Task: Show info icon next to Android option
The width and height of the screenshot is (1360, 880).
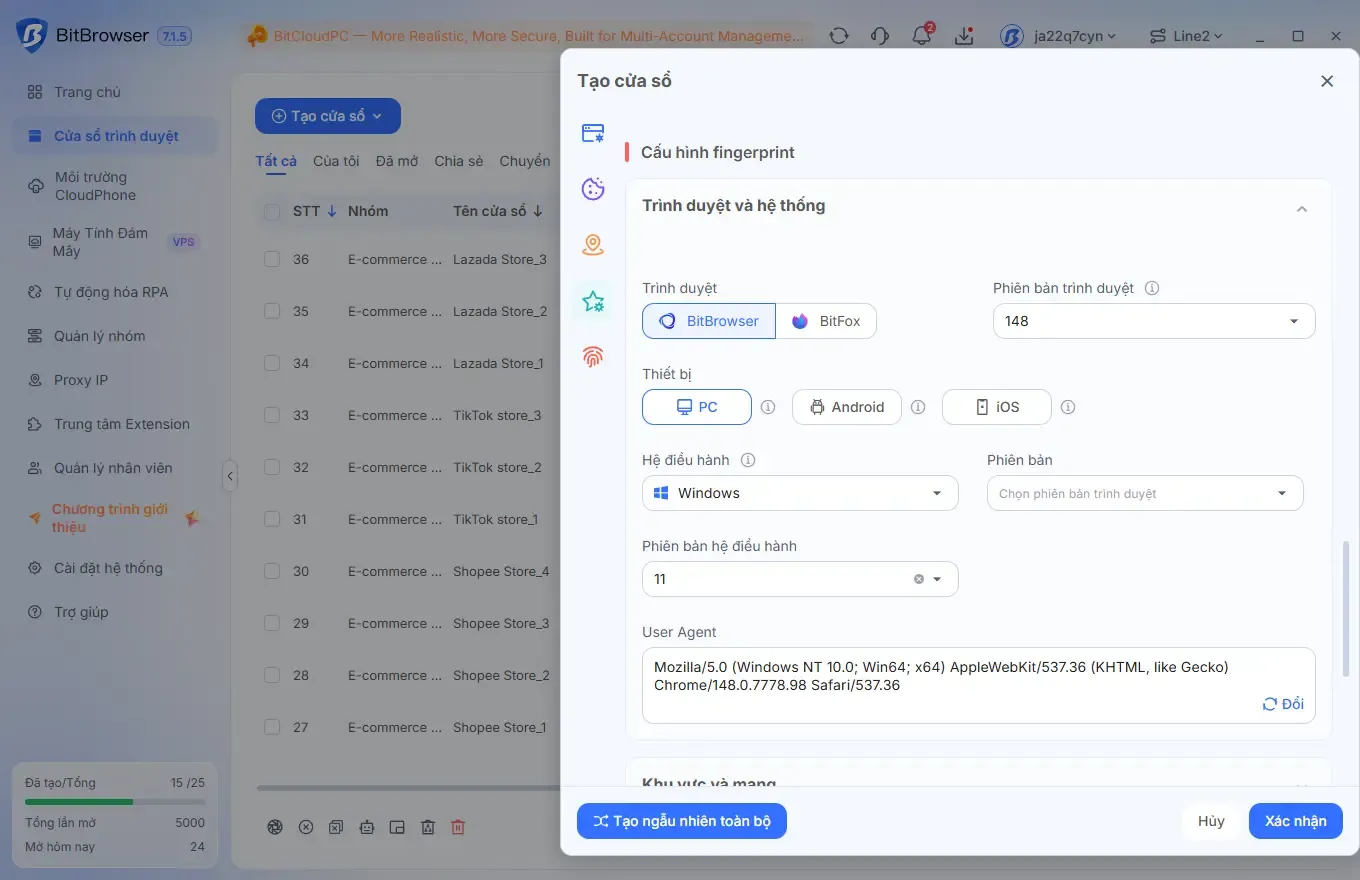Action: 918,407
